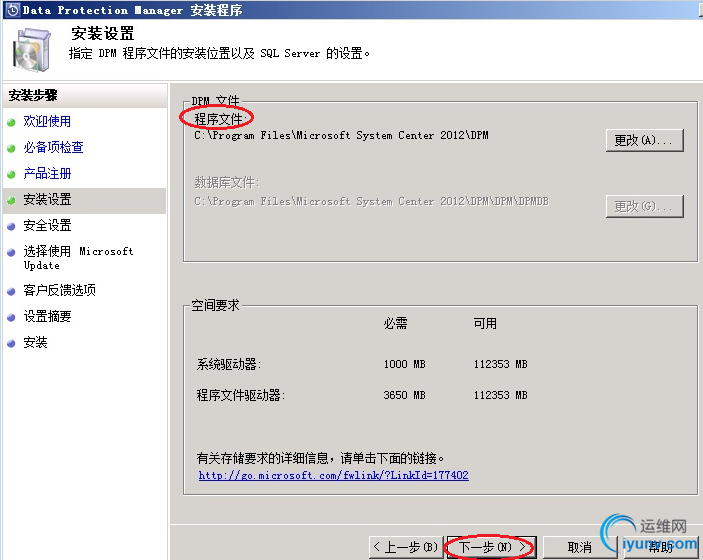Click the 安装步骤 panel heading
703x560 pixels.
[33, 95]
